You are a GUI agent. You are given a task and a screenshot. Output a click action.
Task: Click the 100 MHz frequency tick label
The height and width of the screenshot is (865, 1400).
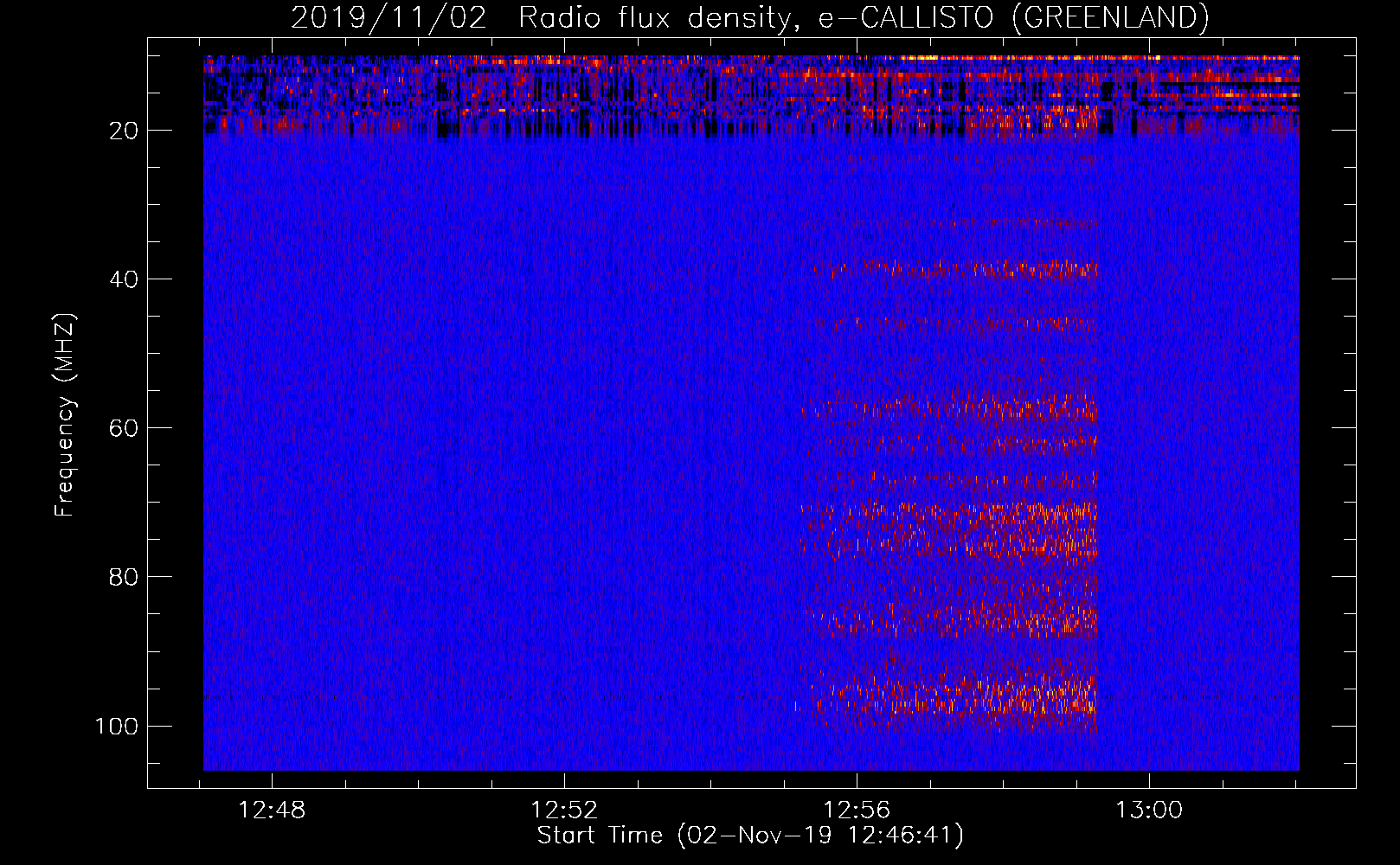(x=117, y=726)
